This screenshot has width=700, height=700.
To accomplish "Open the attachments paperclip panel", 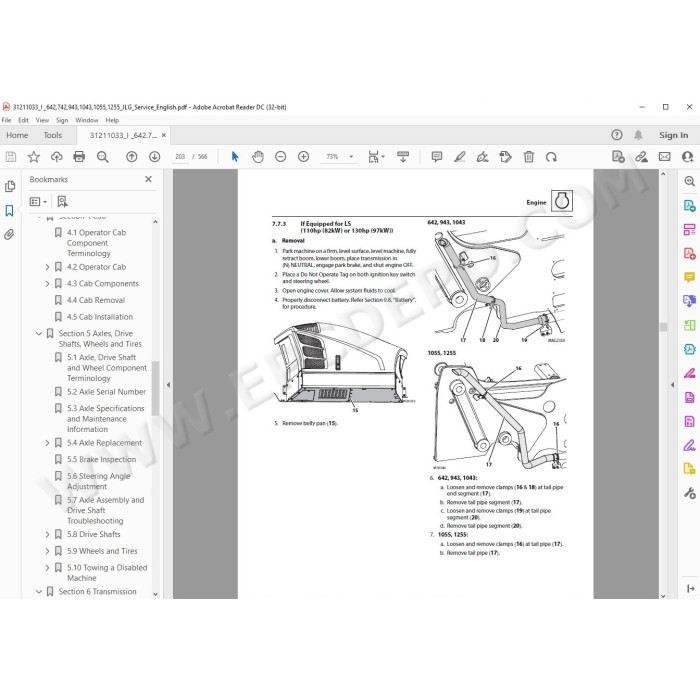I will (x=9, y=234).
